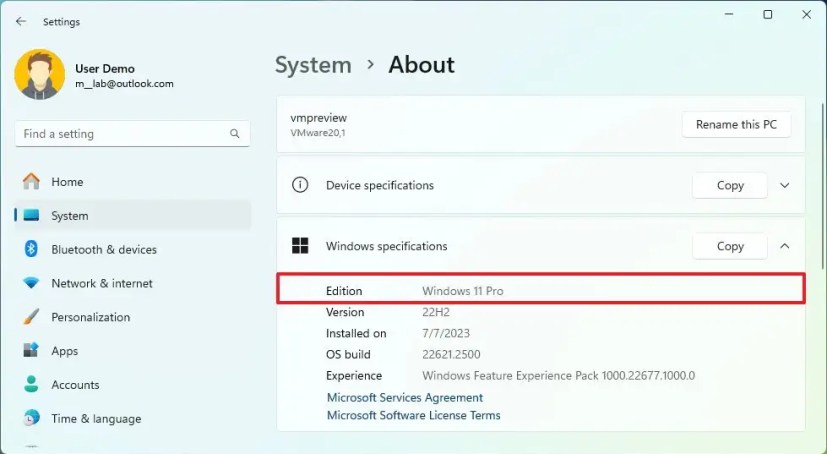Viewport: 827px width, 454px height.
Task: Open the Microsoft Services Agreement link
Action: [405, 398]
